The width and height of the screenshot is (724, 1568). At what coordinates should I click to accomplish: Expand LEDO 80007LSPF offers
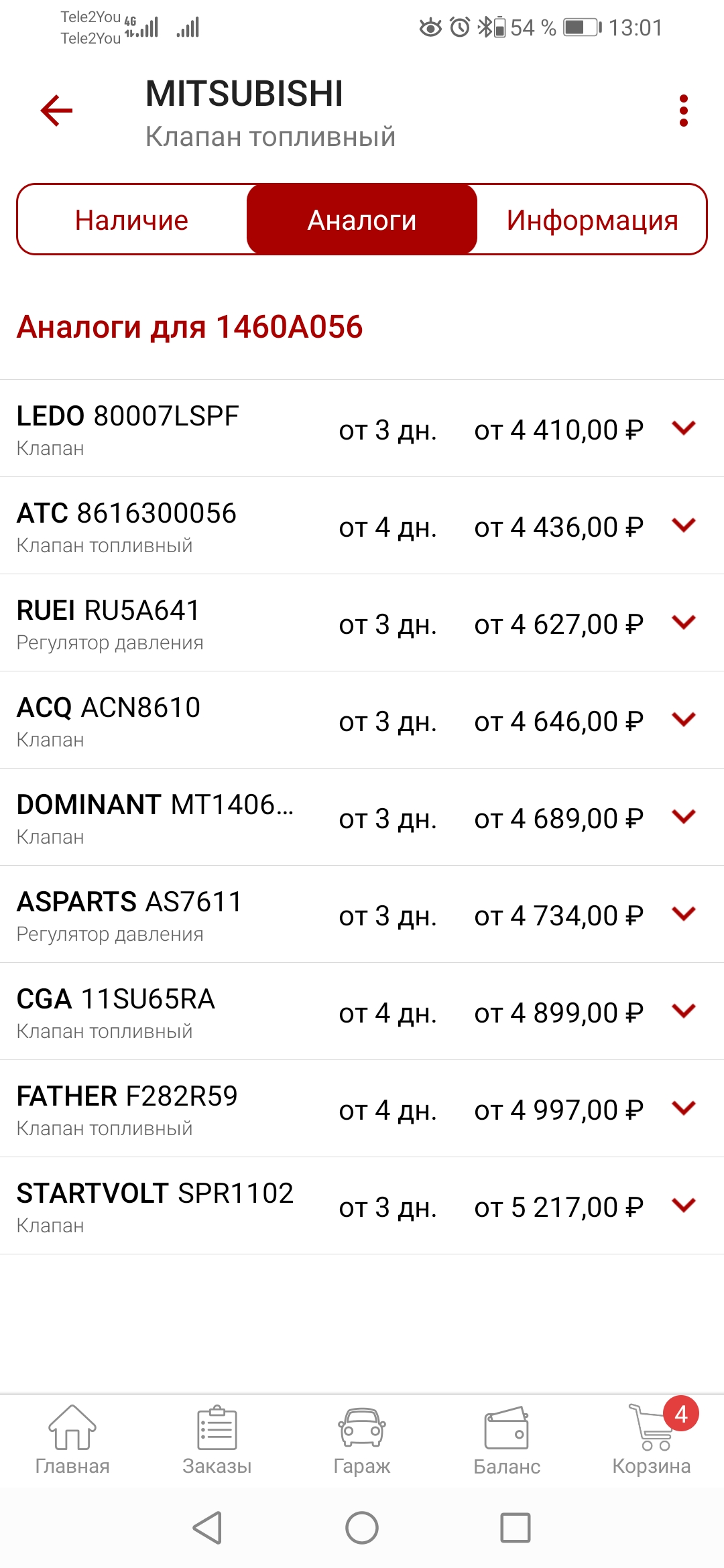(683, 428)
